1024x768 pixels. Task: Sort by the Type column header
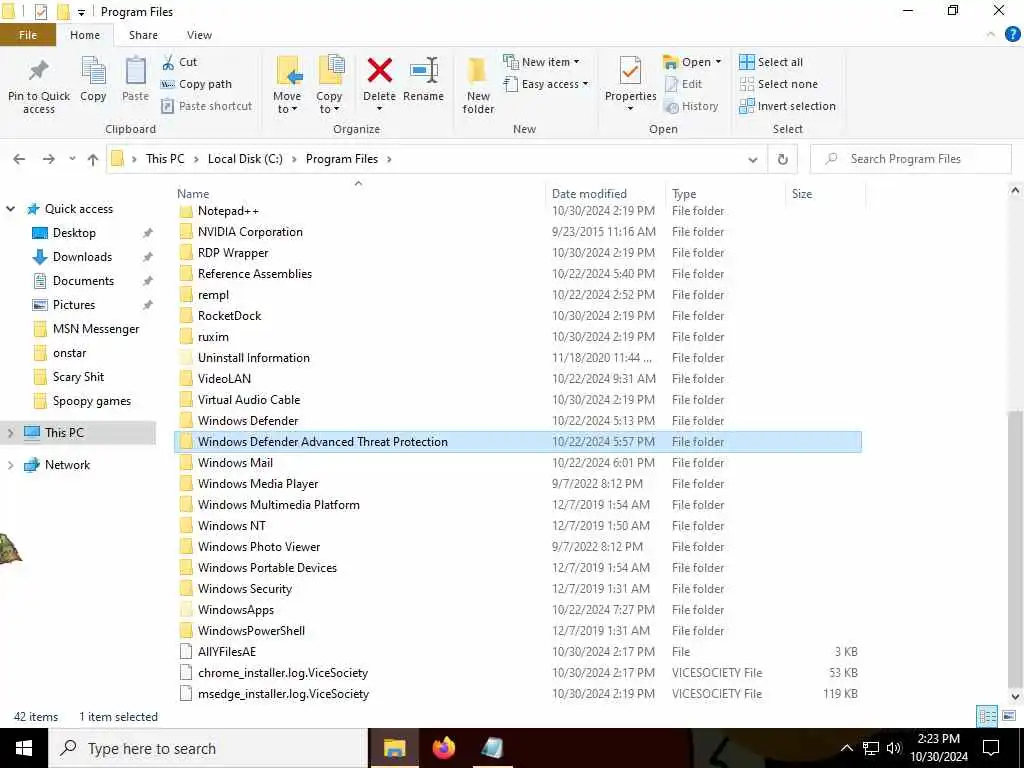pos(725,194)
